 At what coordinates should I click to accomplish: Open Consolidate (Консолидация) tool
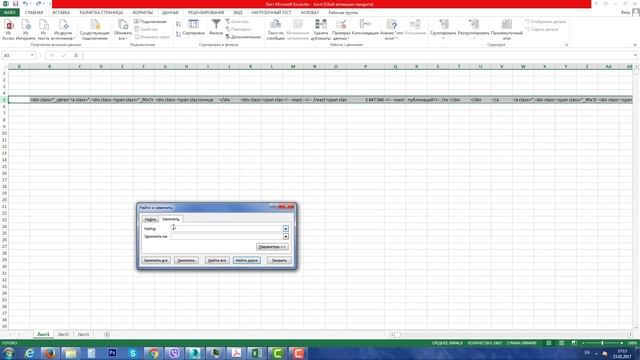(365, 27)
